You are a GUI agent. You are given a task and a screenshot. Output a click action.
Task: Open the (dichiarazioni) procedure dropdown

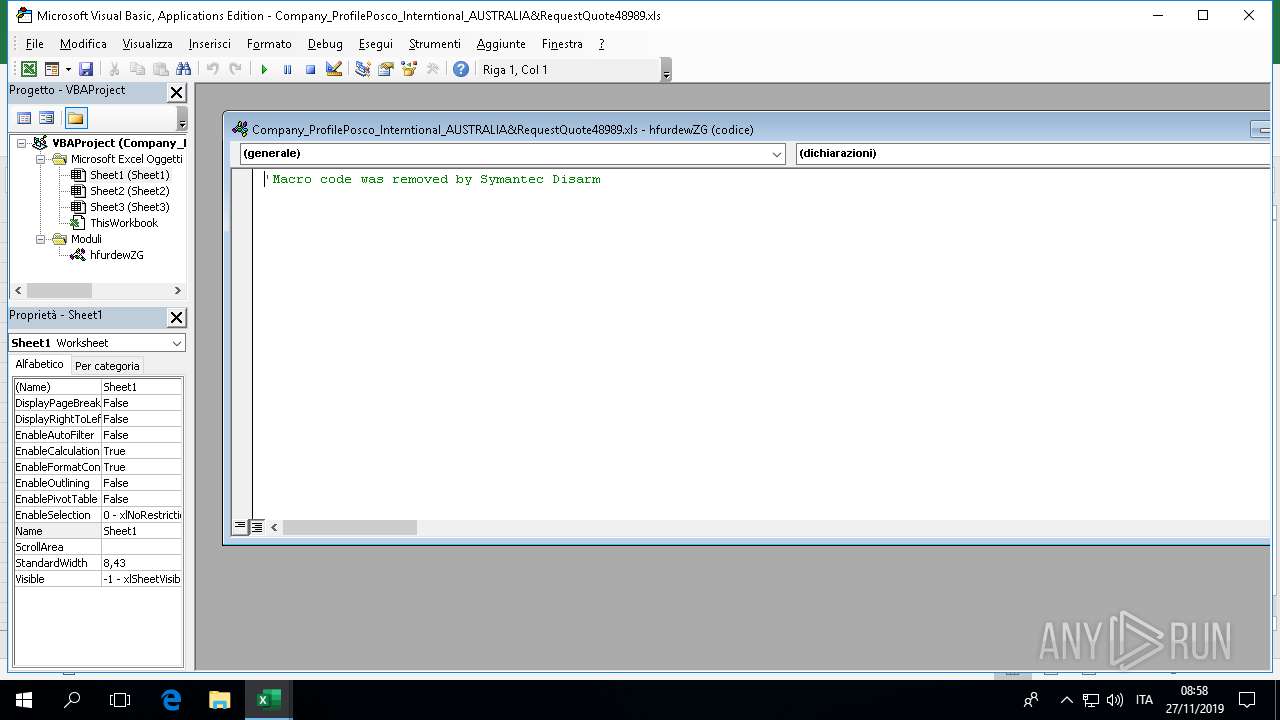[x=1032, y=154]
